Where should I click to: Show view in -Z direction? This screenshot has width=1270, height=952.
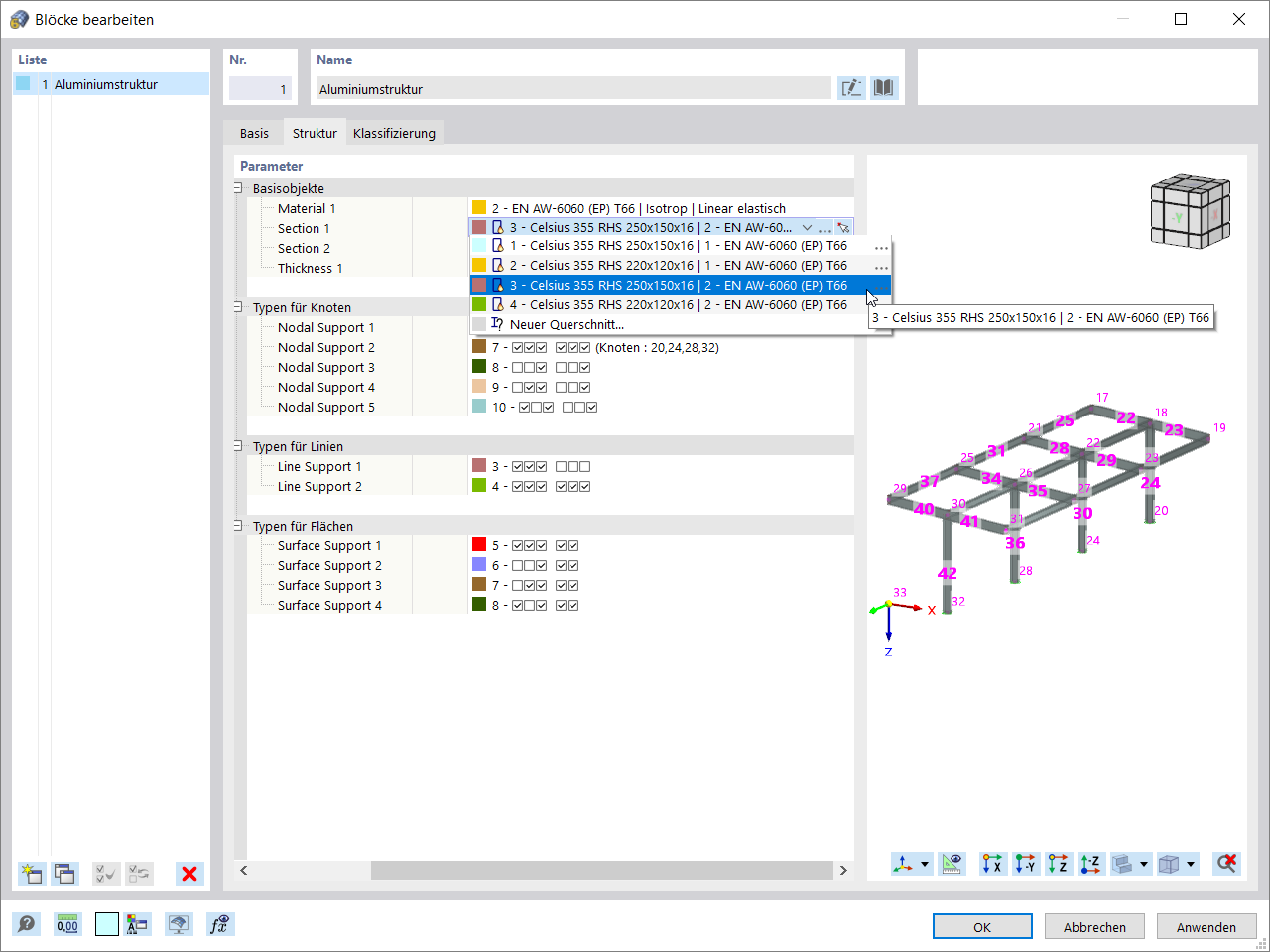pos(1090,864)
